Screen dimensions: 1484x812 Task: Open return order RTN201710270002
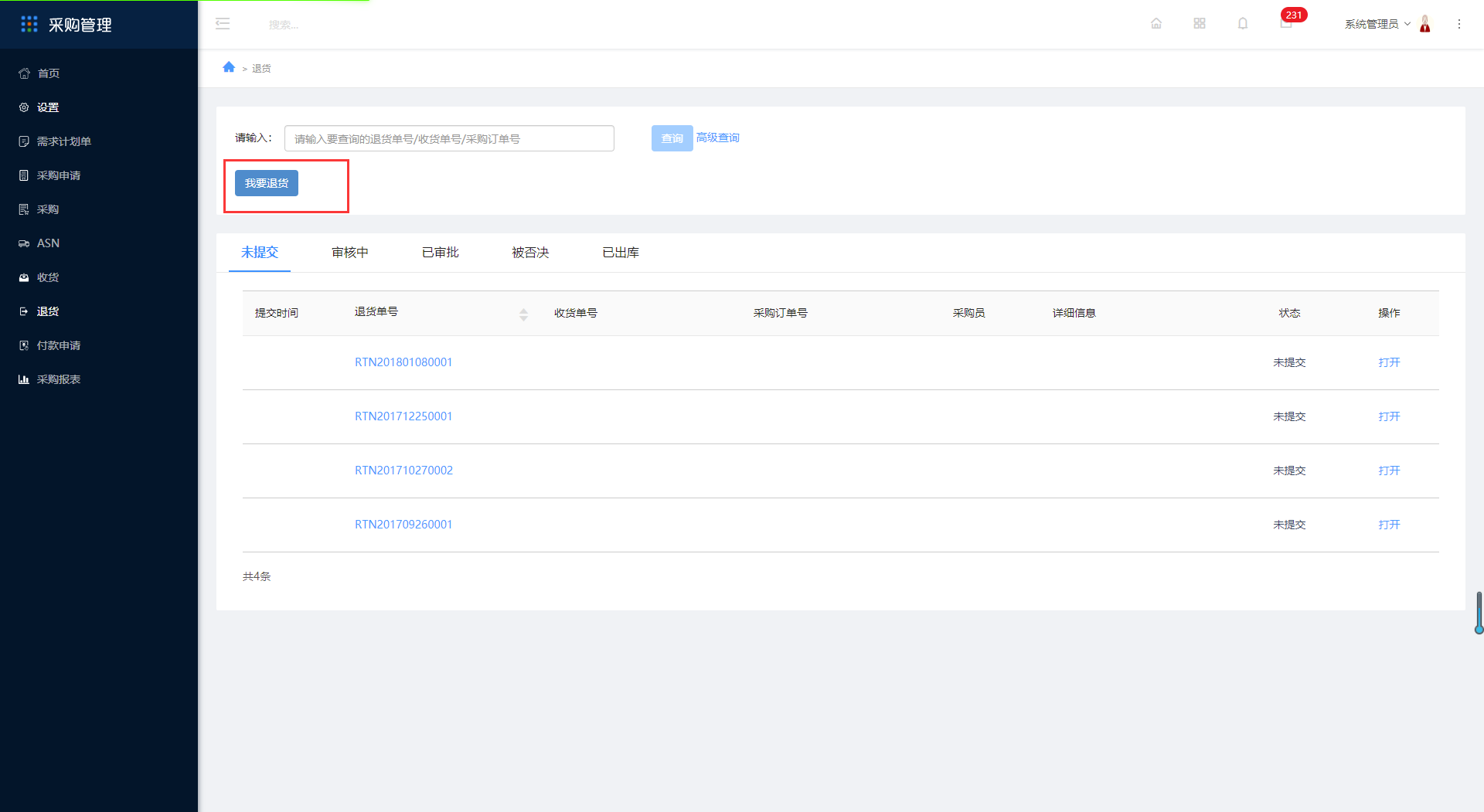click(403, 471)
